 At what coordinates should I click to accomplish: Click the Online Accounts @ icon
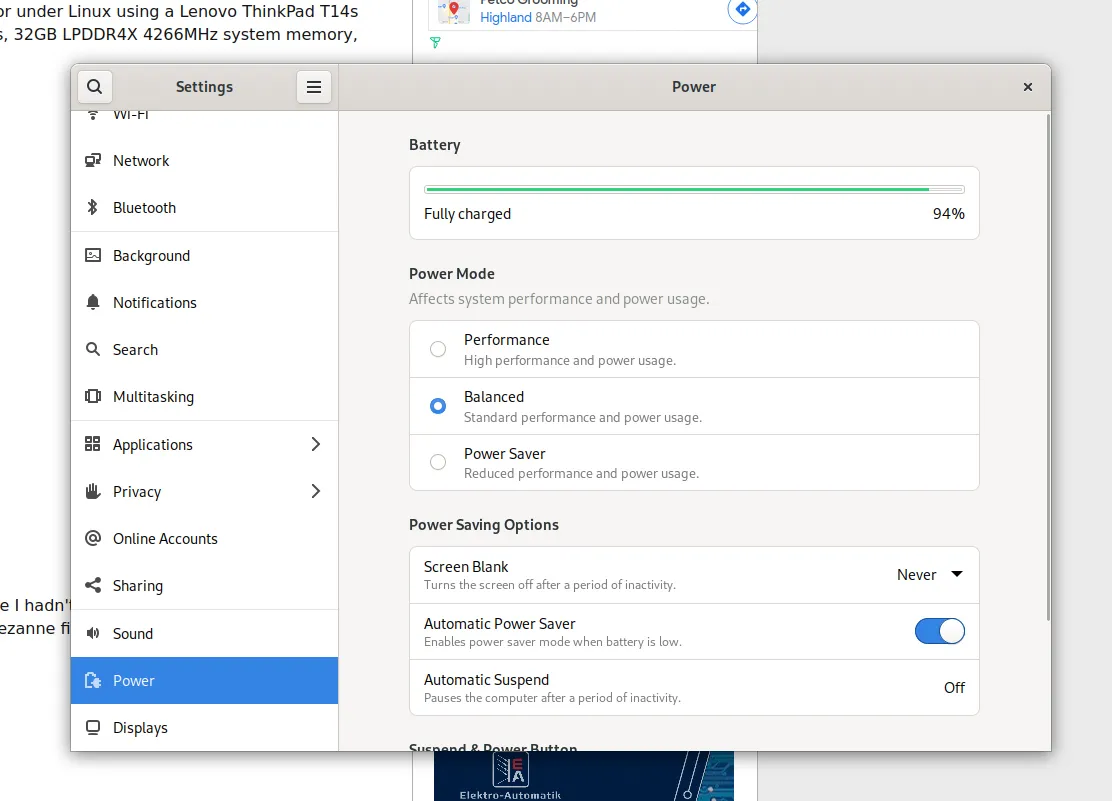93,539
